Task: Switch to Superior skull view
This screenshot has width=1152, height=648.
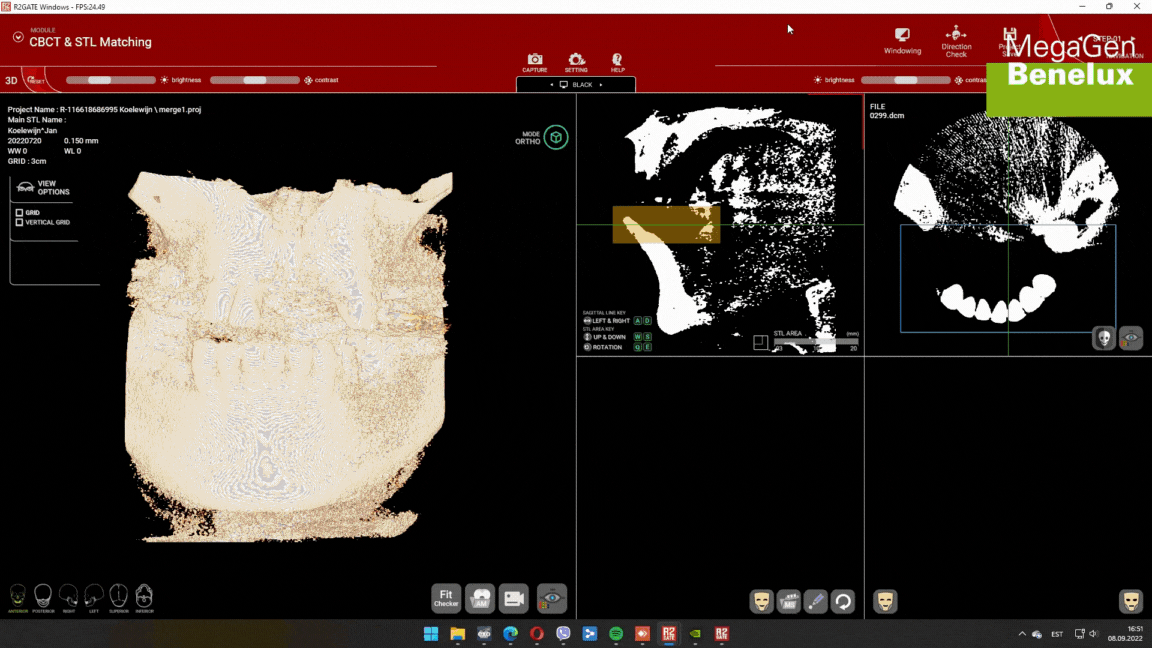Action: click(118, 597)
